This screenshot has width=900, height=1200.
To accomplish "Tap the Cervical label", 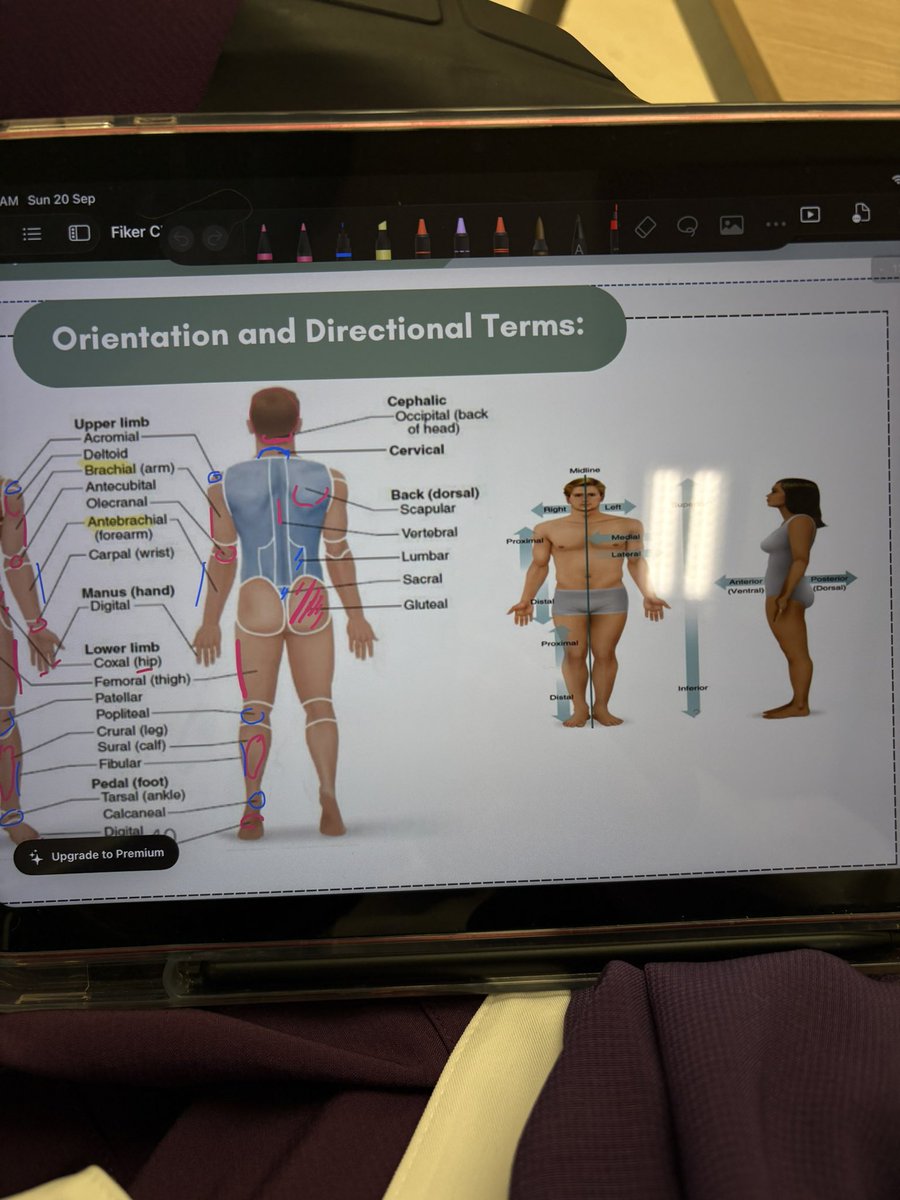I will point(417,450).
